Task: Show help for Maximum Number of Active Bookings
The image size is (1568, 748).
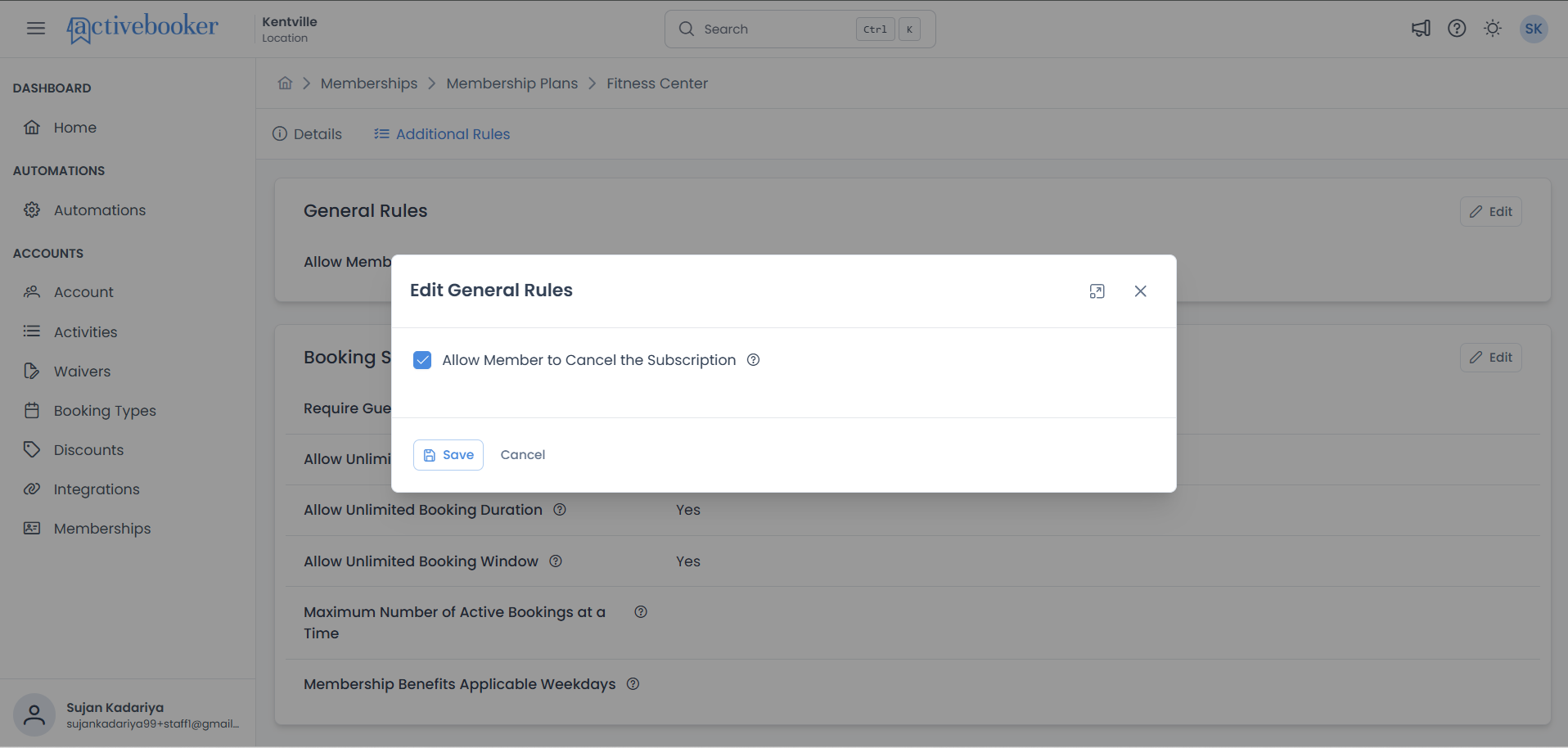Action: [x=641, y=612]
